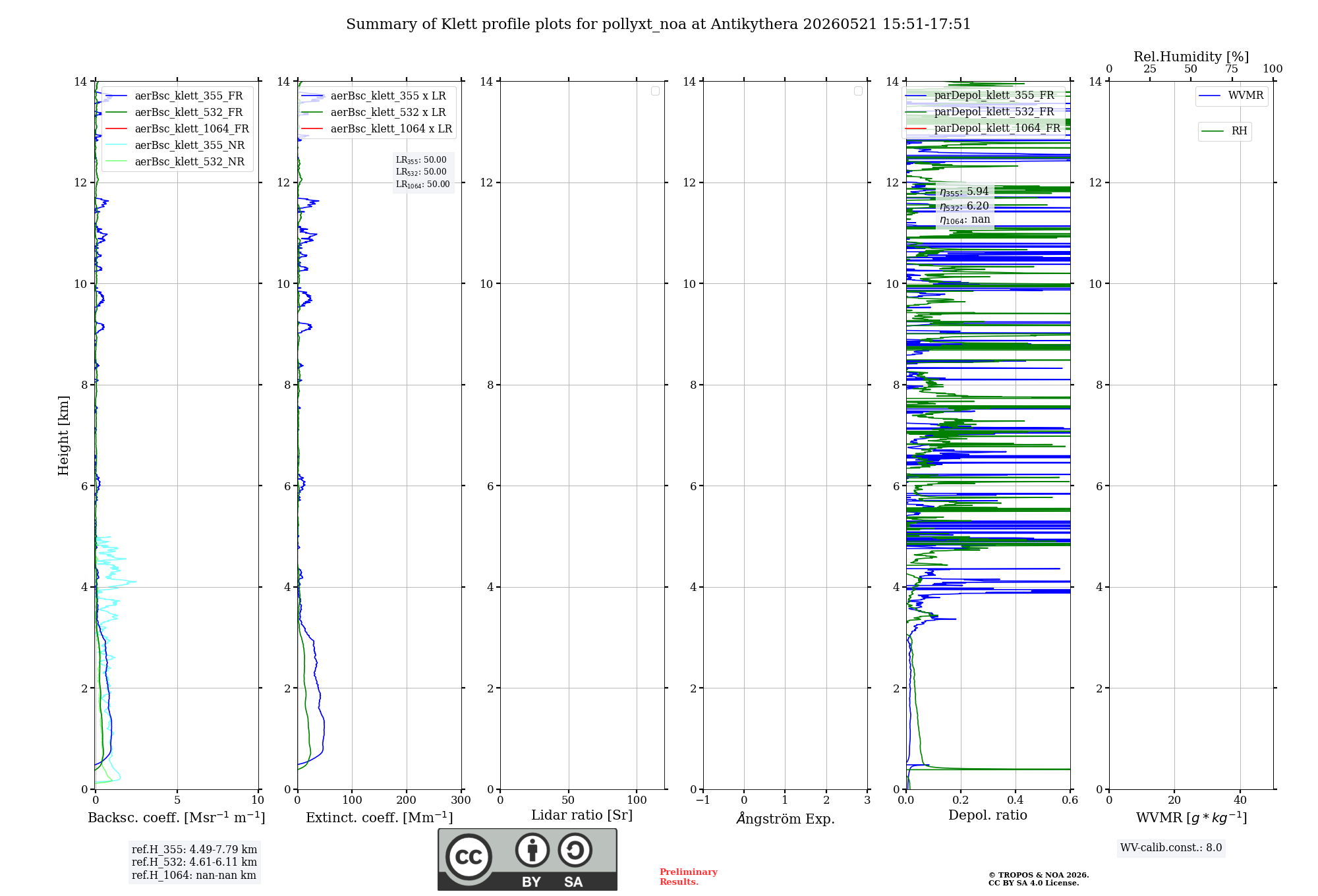The width and height of the screenshot is (1318, 896).
Task: Click the WVMR [g*kg⁻¹] axis label
Action: pos(1191,818)
